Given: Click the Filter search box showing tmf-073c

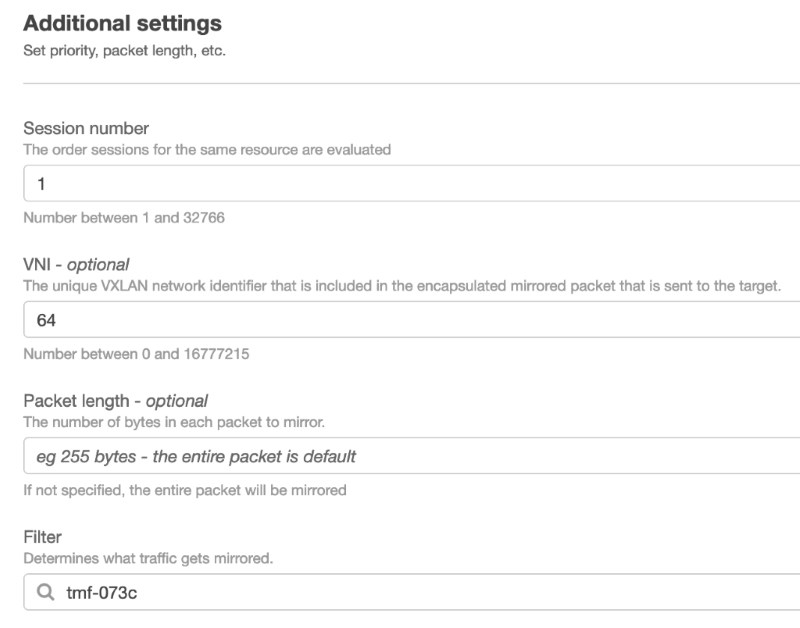Looking at the screenshot, I should point(412,592).
